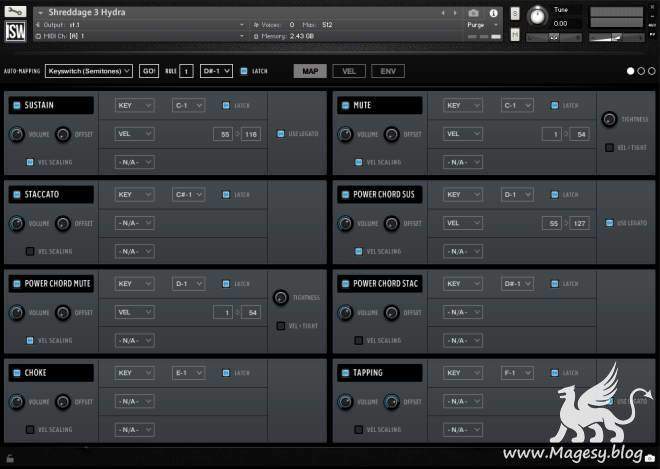660x469 pixels.
Task: Switch to the VEL tab
Action: 349,71
